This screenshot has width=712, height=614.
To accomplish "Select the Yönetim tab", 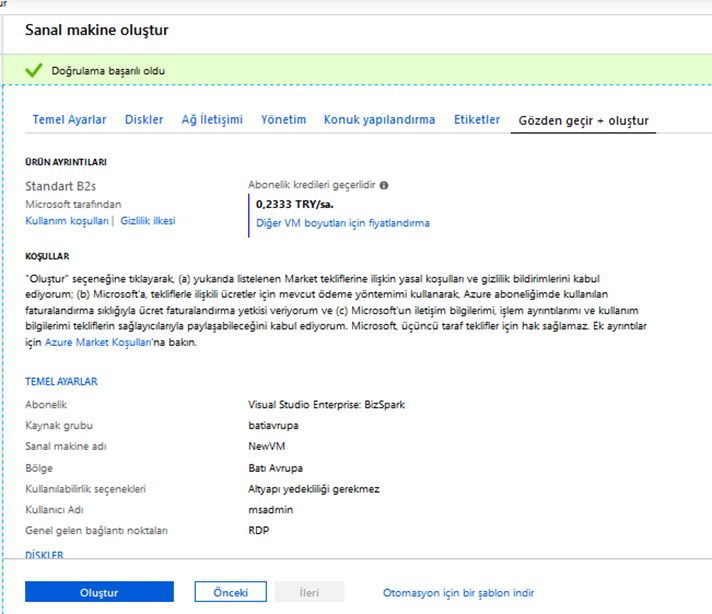I will pos(283,120).
